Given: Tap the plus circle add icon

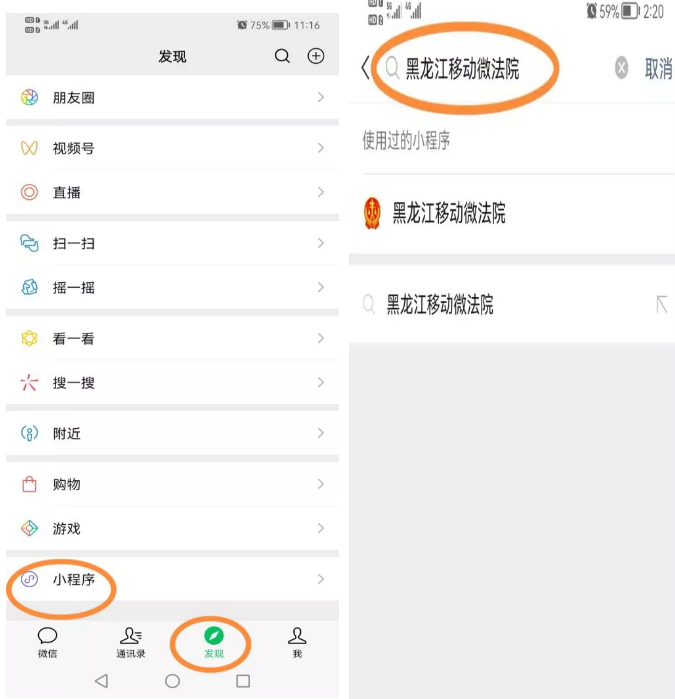Looking at the screenshot, I should click(x=316, y=56).
